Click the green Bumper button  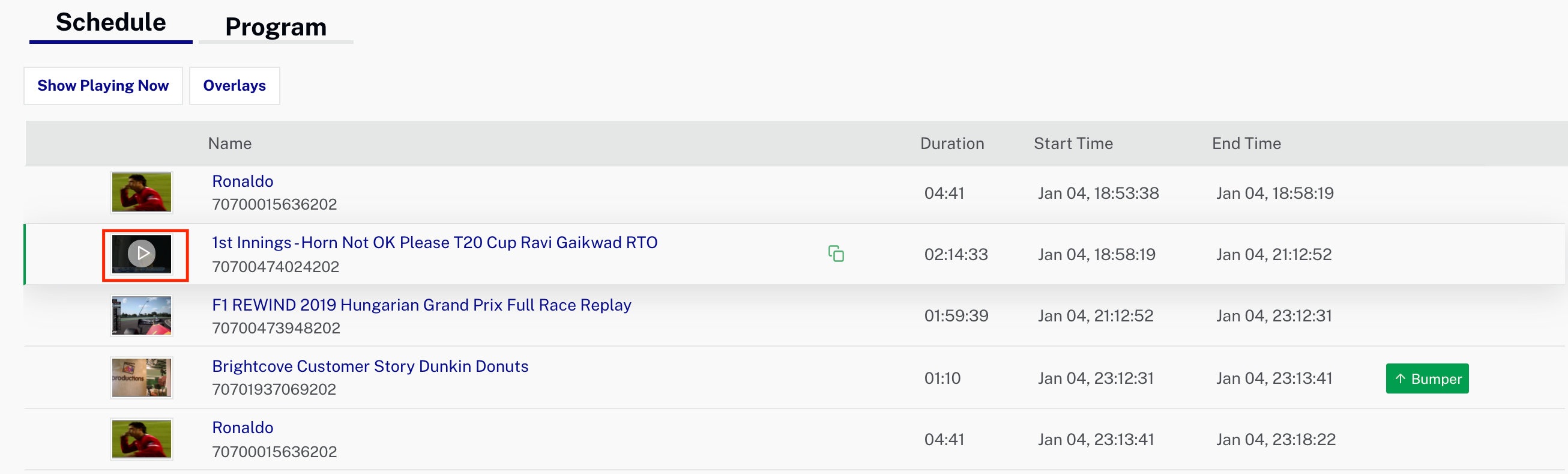1427,378
